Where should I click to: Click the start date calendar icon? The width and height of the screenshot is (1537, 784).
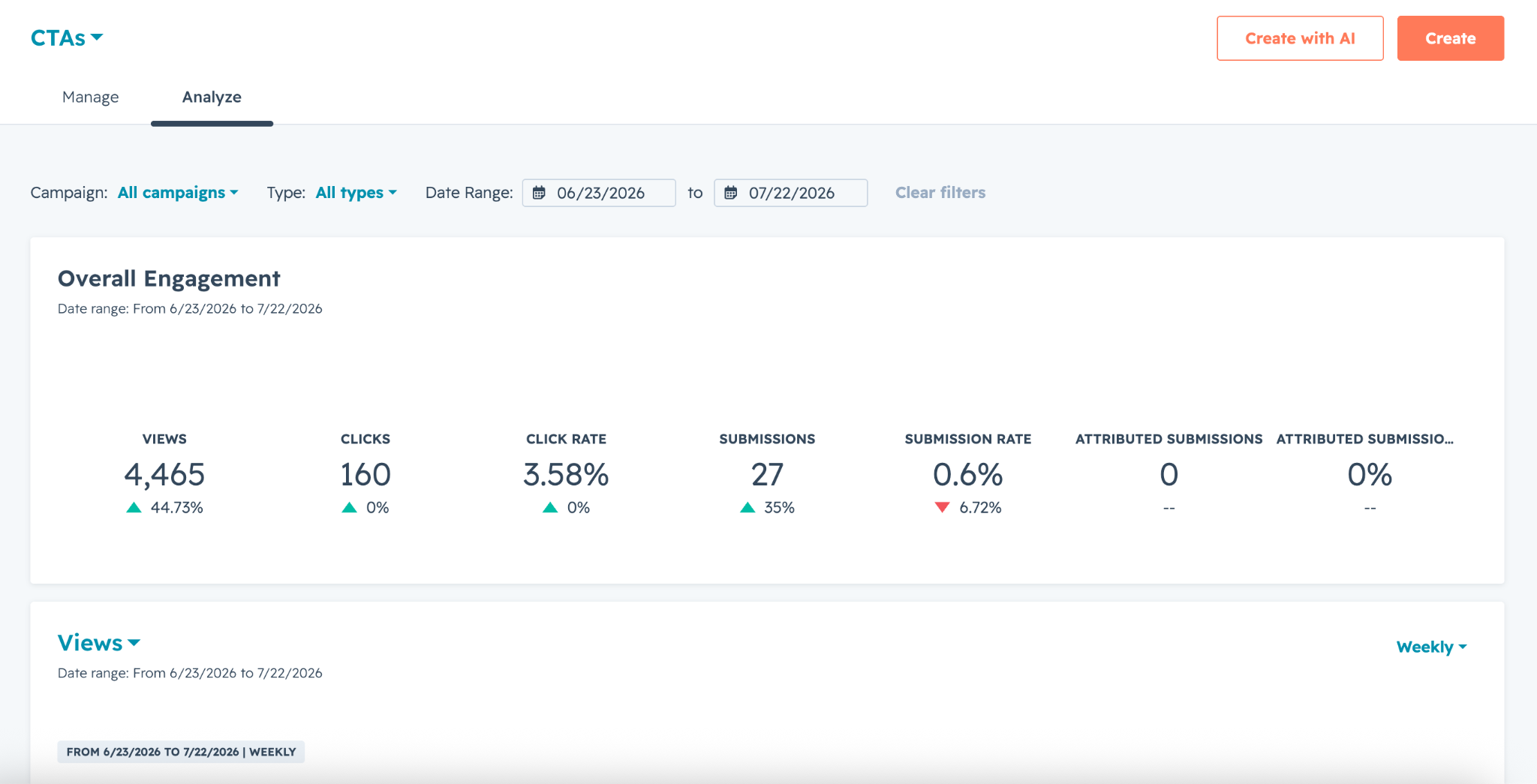539,193
